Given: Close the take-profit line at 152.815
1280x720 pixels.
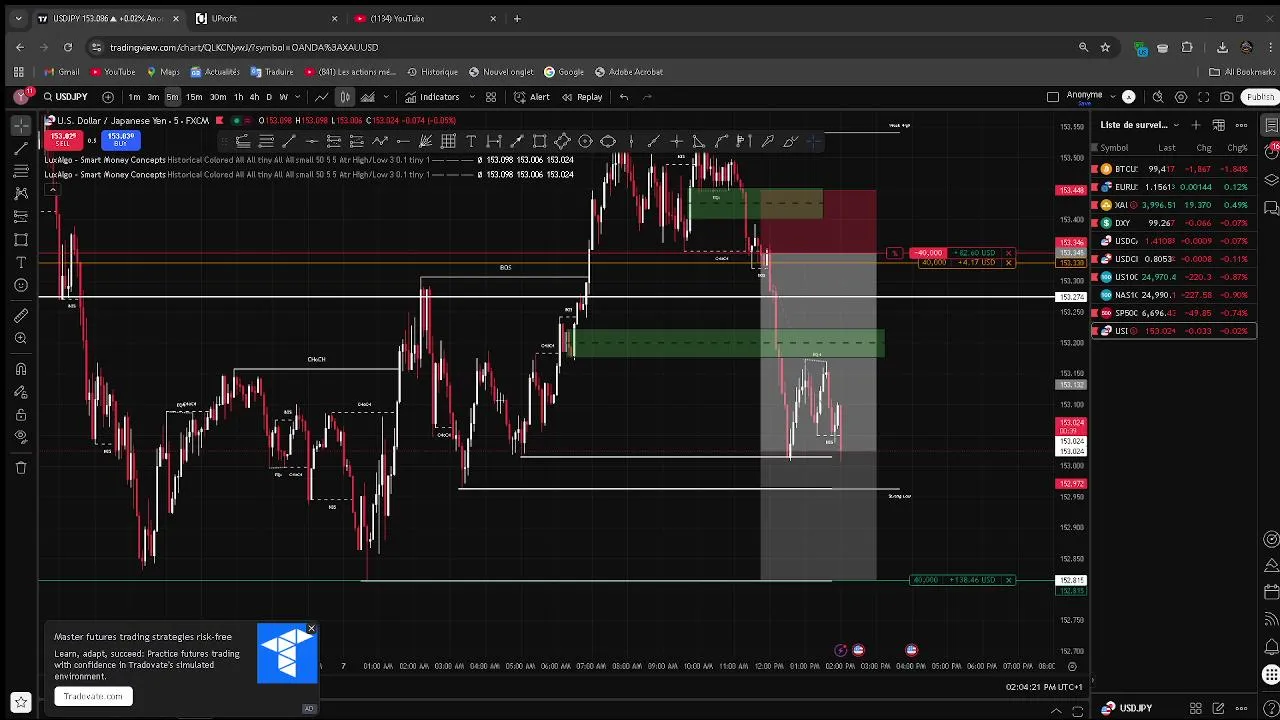Looking at the screenshot, I should click(1009, 580).
